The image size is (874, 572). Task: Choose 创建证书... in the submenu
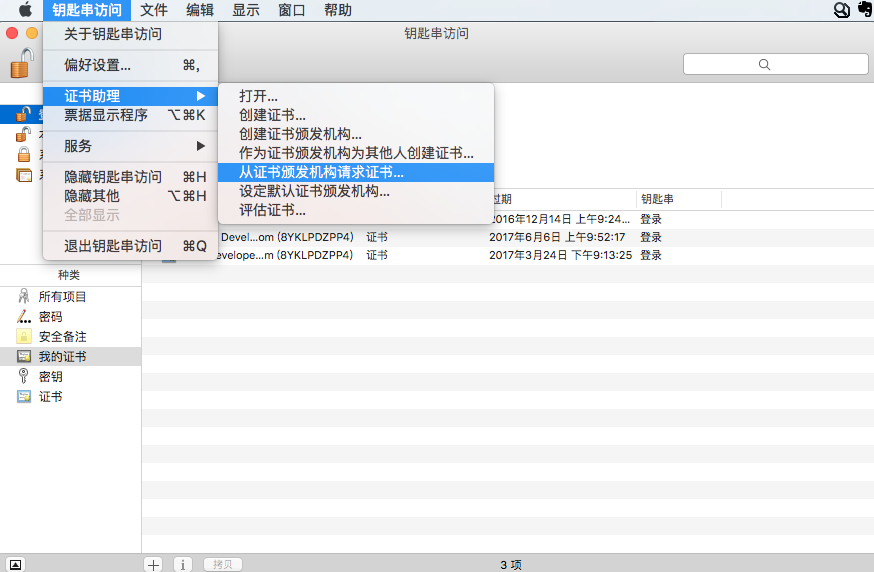click(x=356, y=115)
